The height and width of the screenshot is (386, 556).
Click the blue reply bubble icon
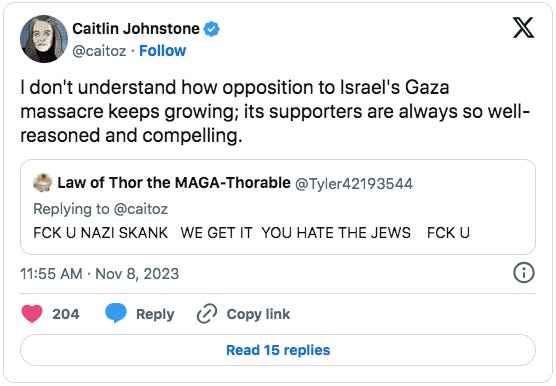116,313
